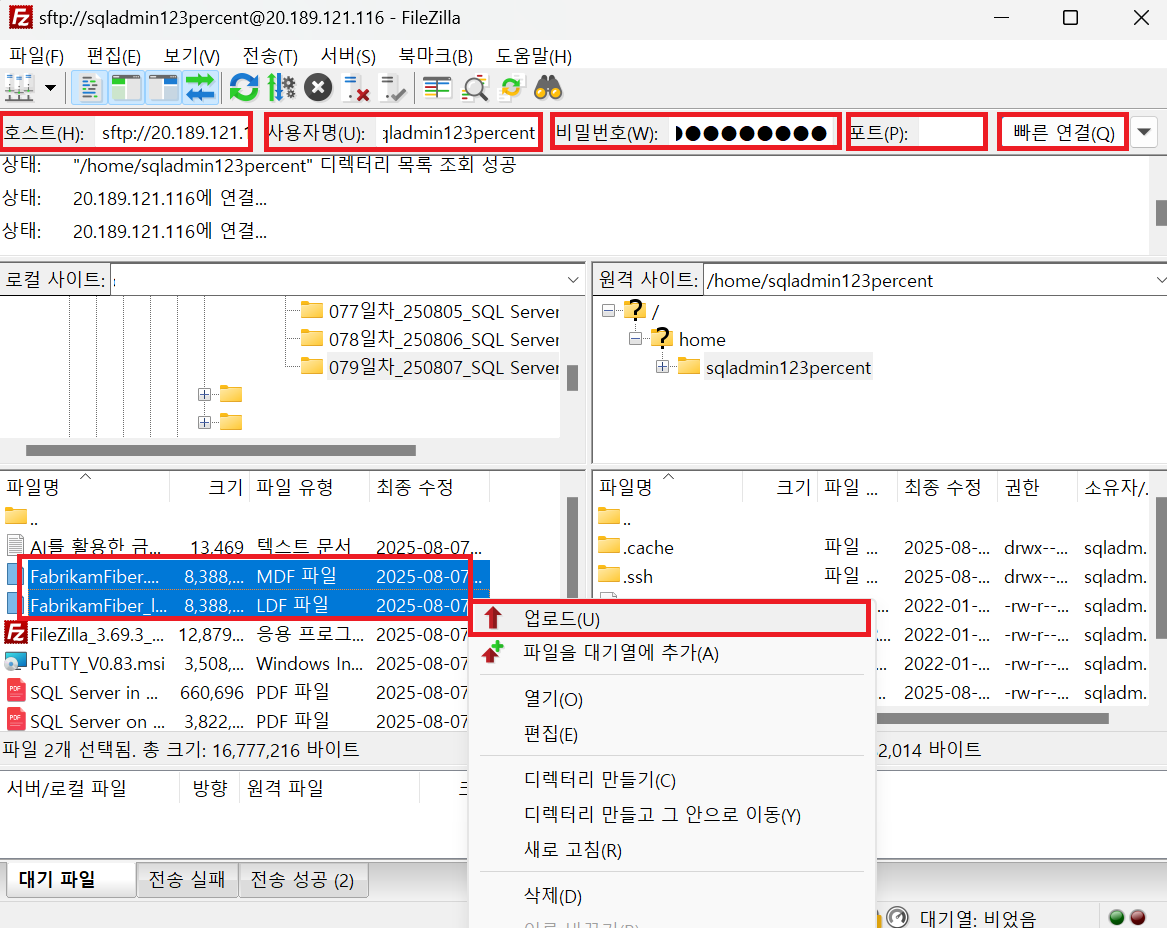The width and height of the screenshot is (1167, 928).
Task: Open the 도움말(H) menu
Action: pyautogui.click(x=534, y=56)
